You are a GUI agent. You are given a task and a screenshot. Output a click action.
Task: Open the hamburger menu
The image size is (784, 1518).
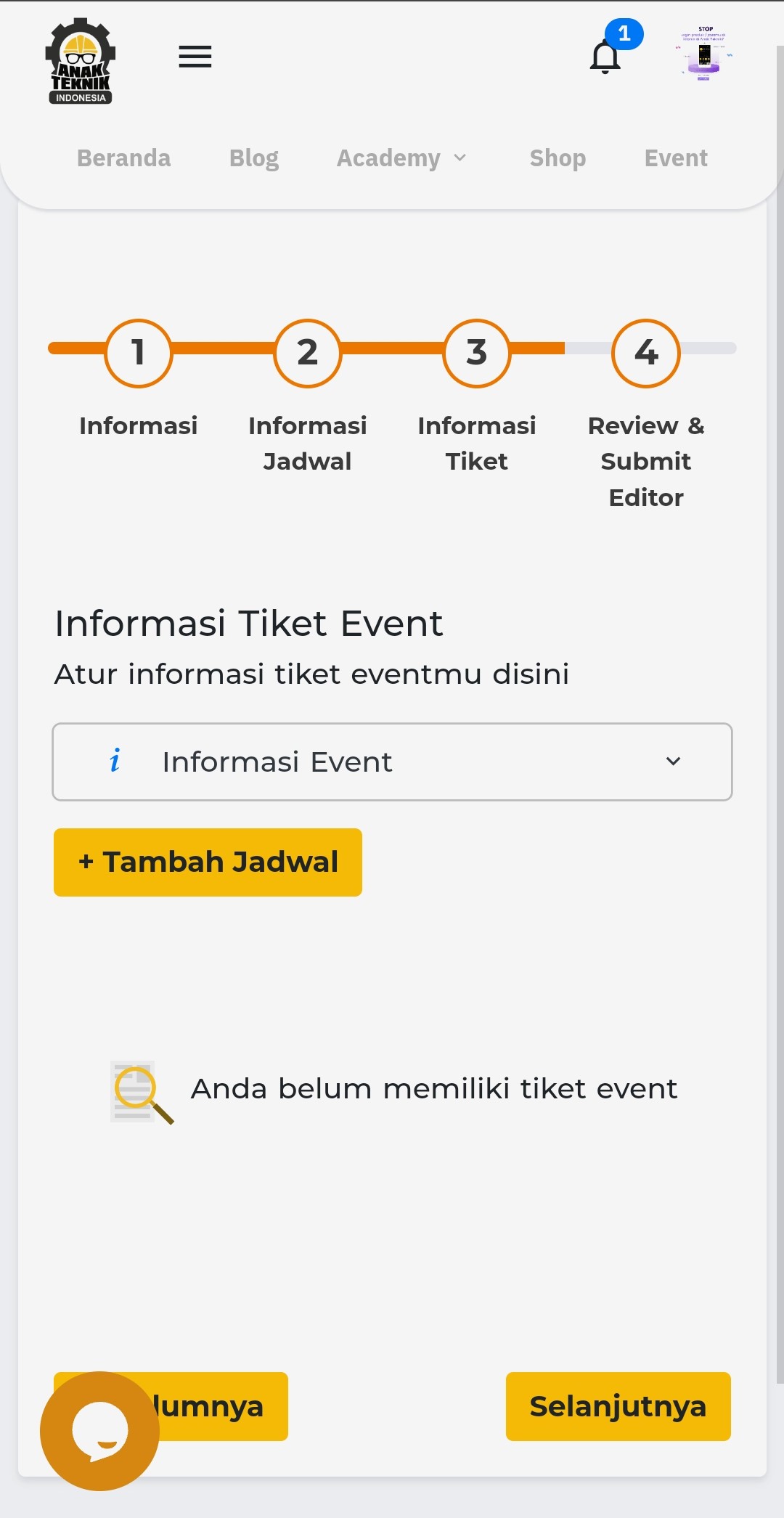[x=195, y=57]
